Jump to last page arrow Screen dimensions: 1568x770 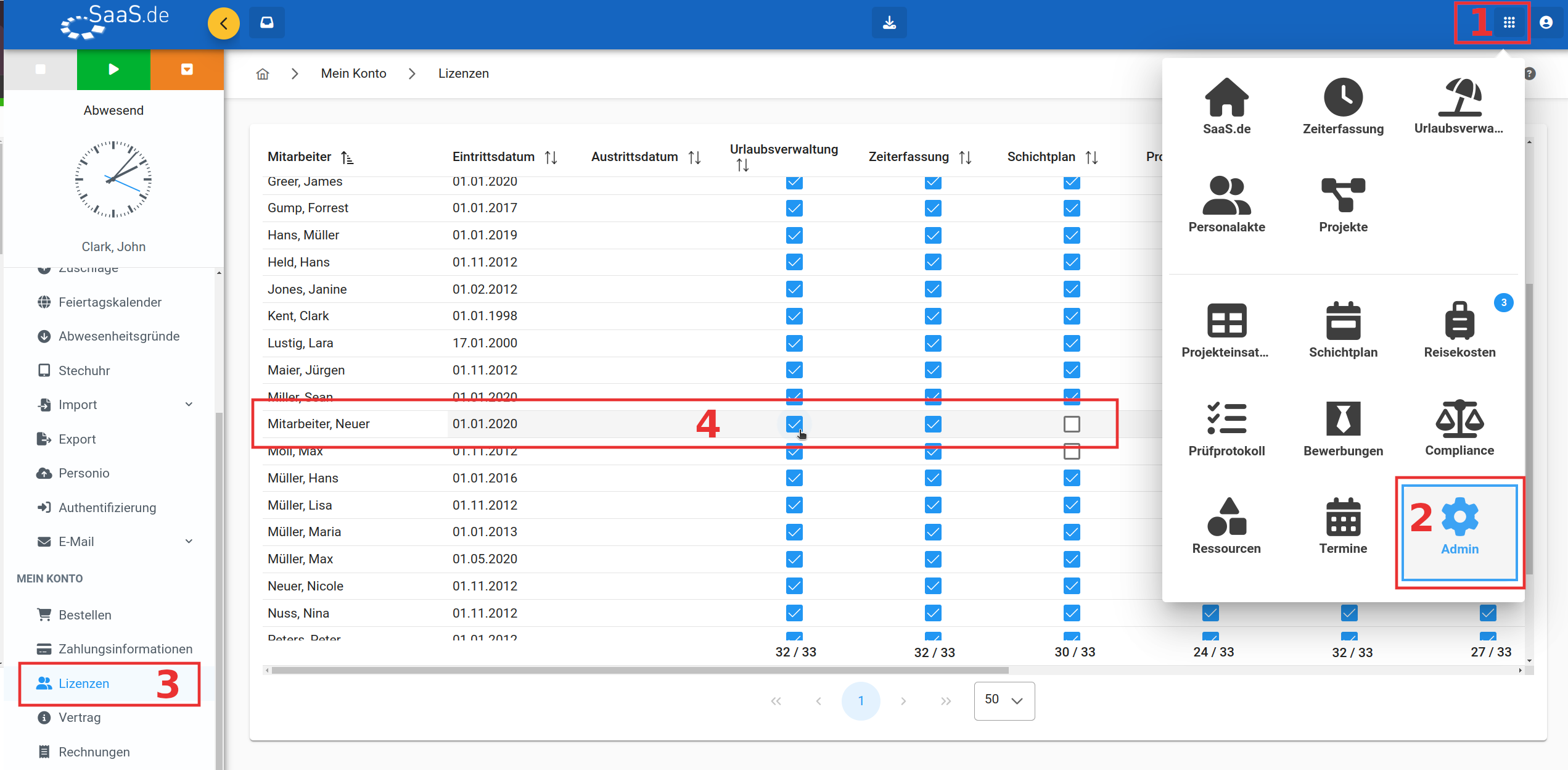tap(945, 701)
